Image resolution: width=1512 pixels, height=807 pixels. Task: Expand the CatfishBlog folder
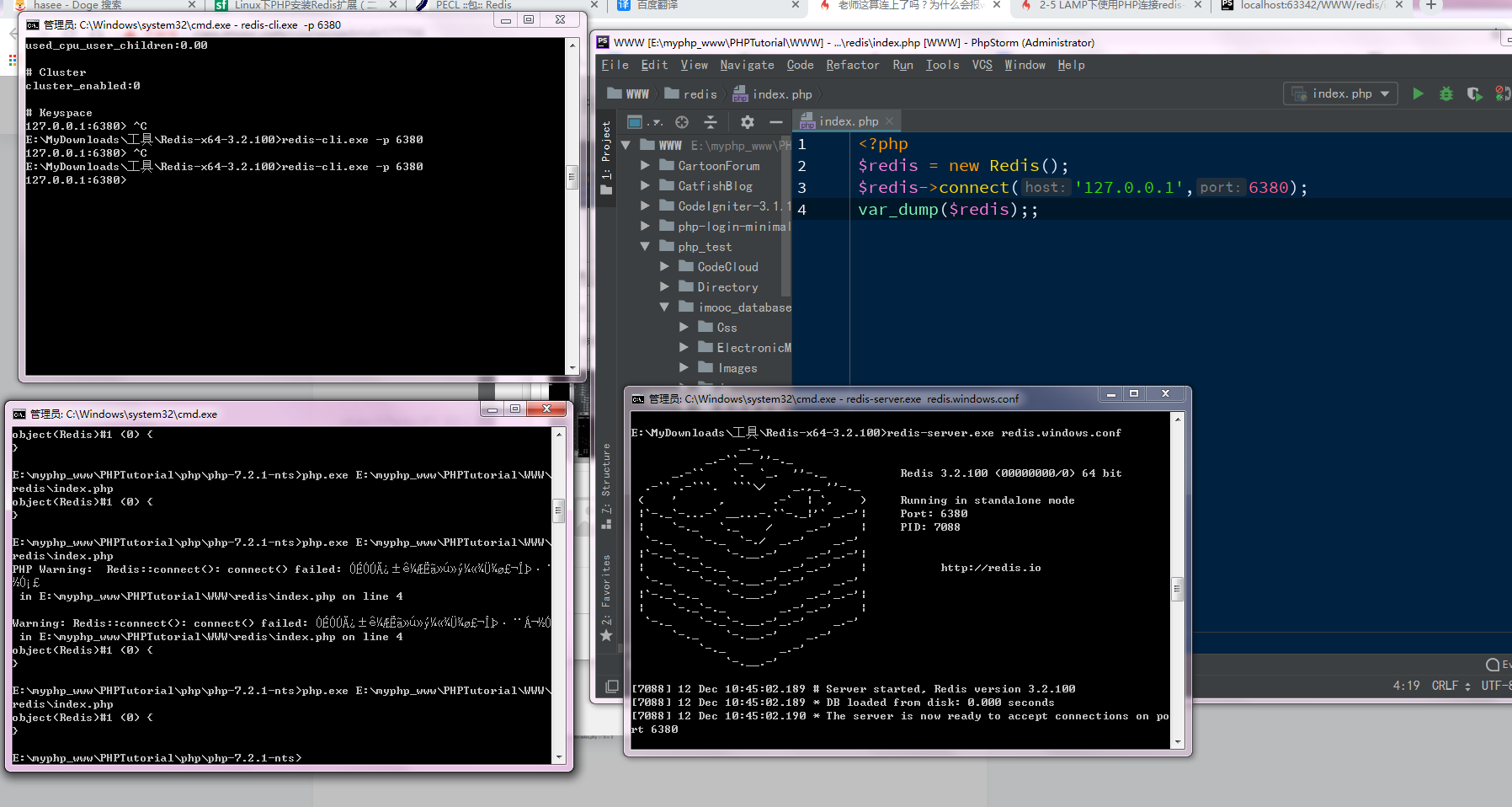[x=645, y=185]
